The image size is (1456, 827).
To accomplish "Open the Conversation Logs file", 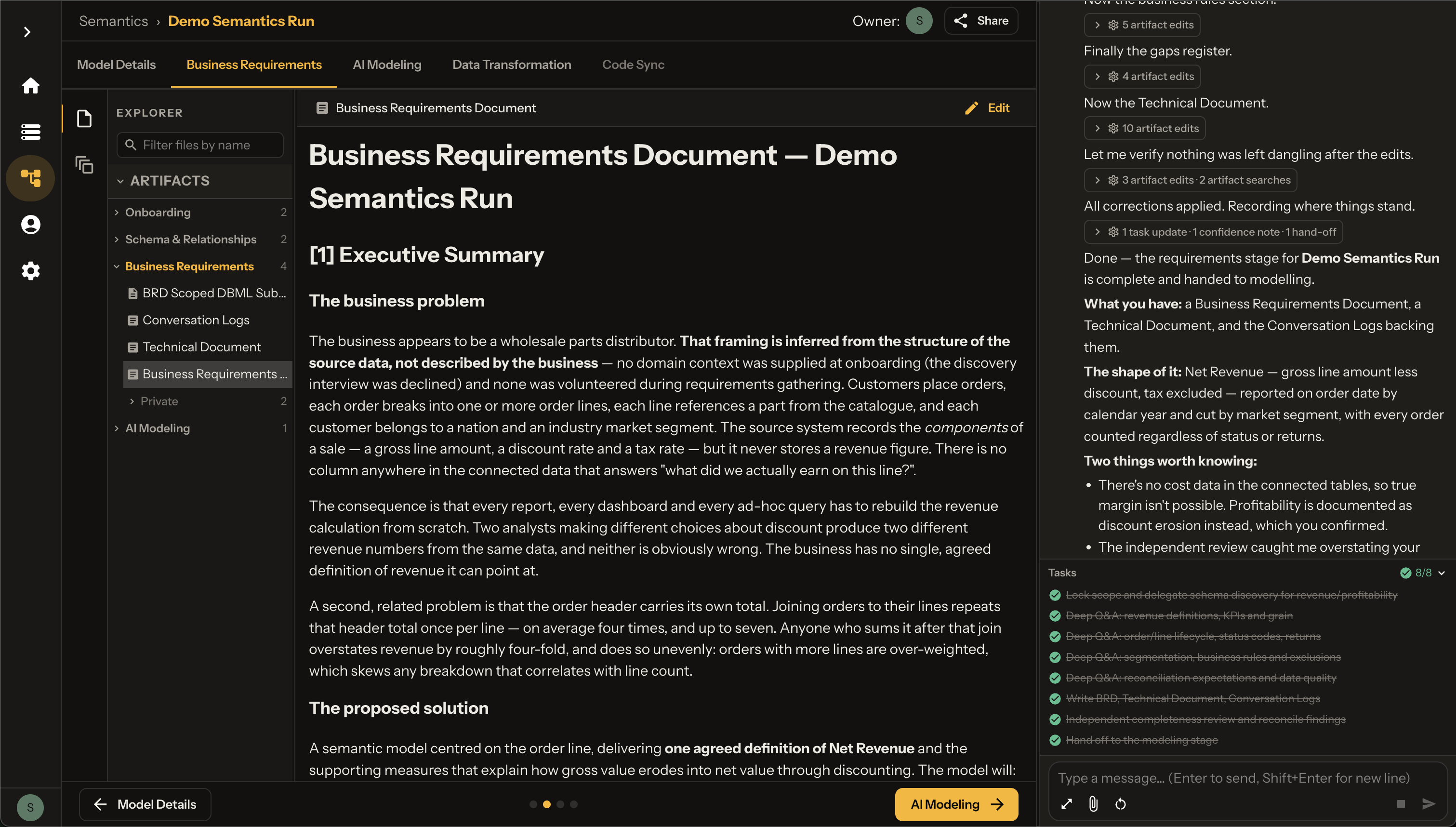I will (207, 320).
